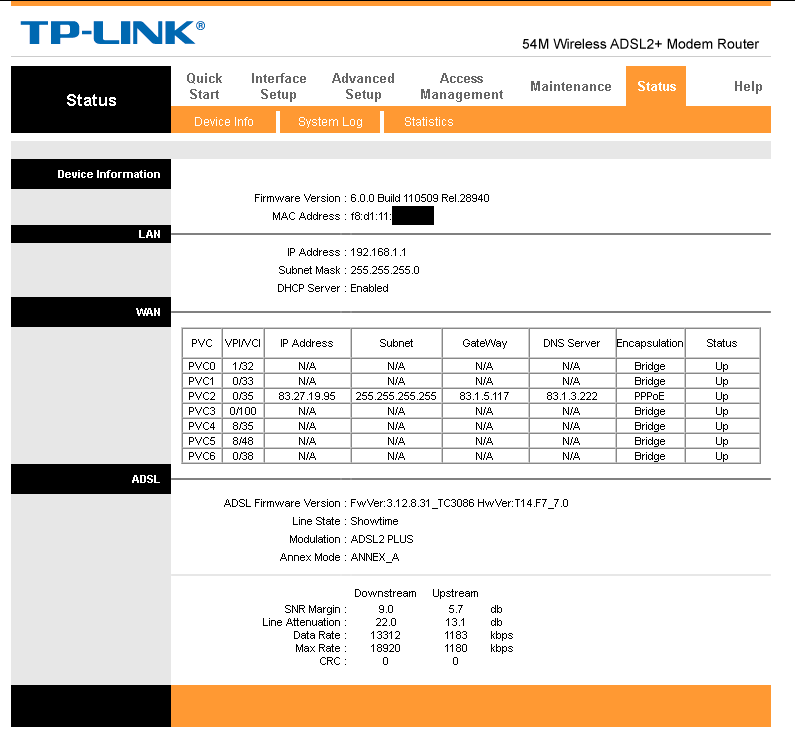795x734 pixels.
Task: Click the Line State Showtime value
Action: [374, 522]
